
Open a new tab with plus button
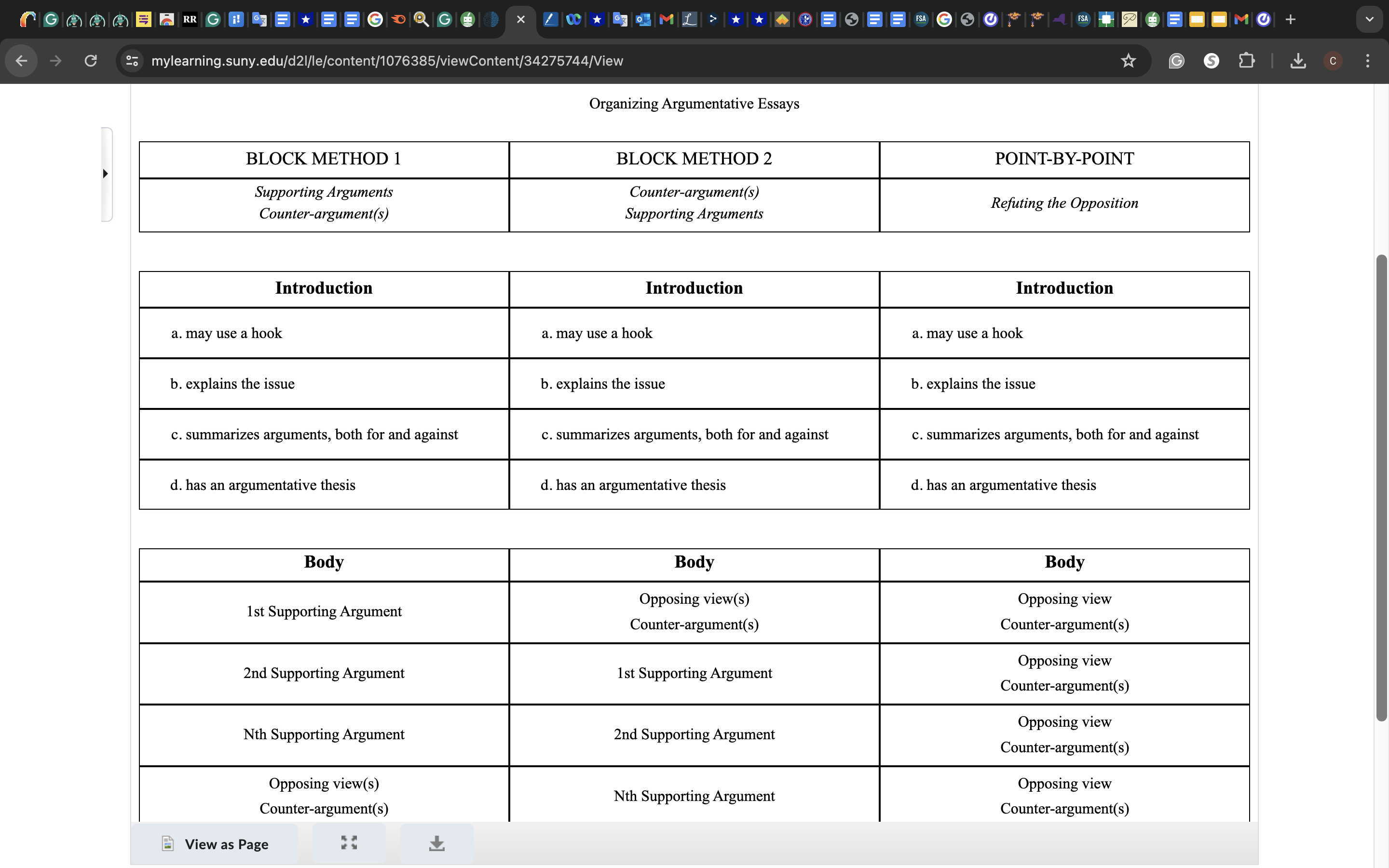tap(1290, 19)
